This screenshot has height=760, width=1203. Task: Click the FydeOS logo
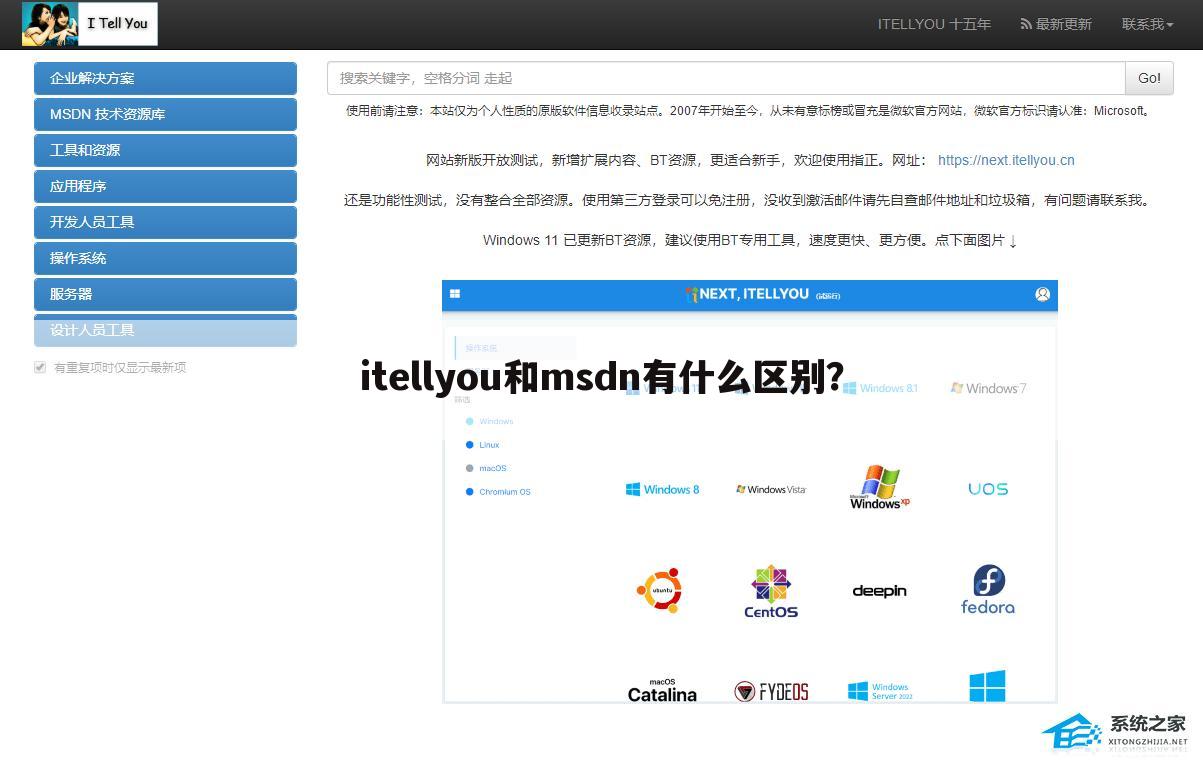click(771, 691)
